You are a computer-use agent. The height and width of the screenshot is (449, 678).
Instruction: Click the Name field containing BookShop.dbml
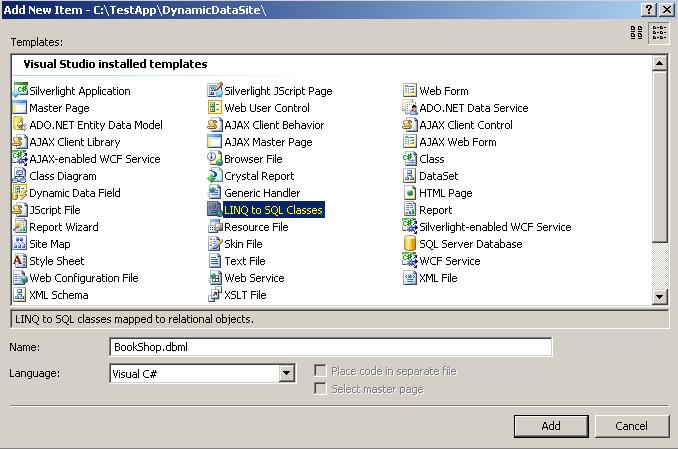tap(331, 347)
